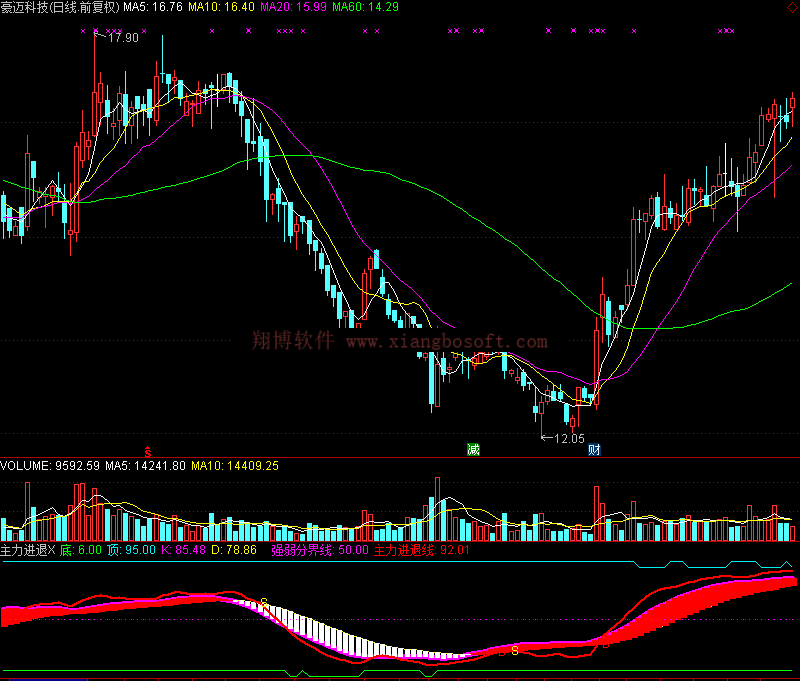
Task: Click the 强弱分界线: 50.00 label
Action: 319,550
